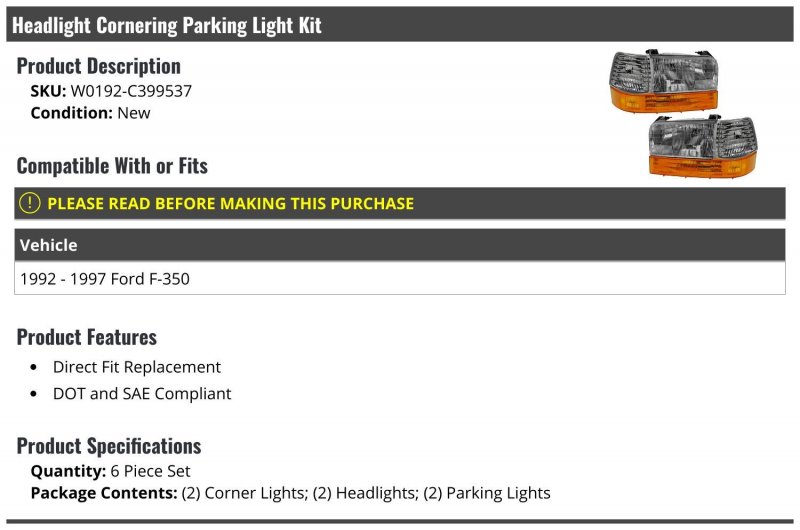Select the 1992 - 1997 Ford F-350 row

point(399,279)
